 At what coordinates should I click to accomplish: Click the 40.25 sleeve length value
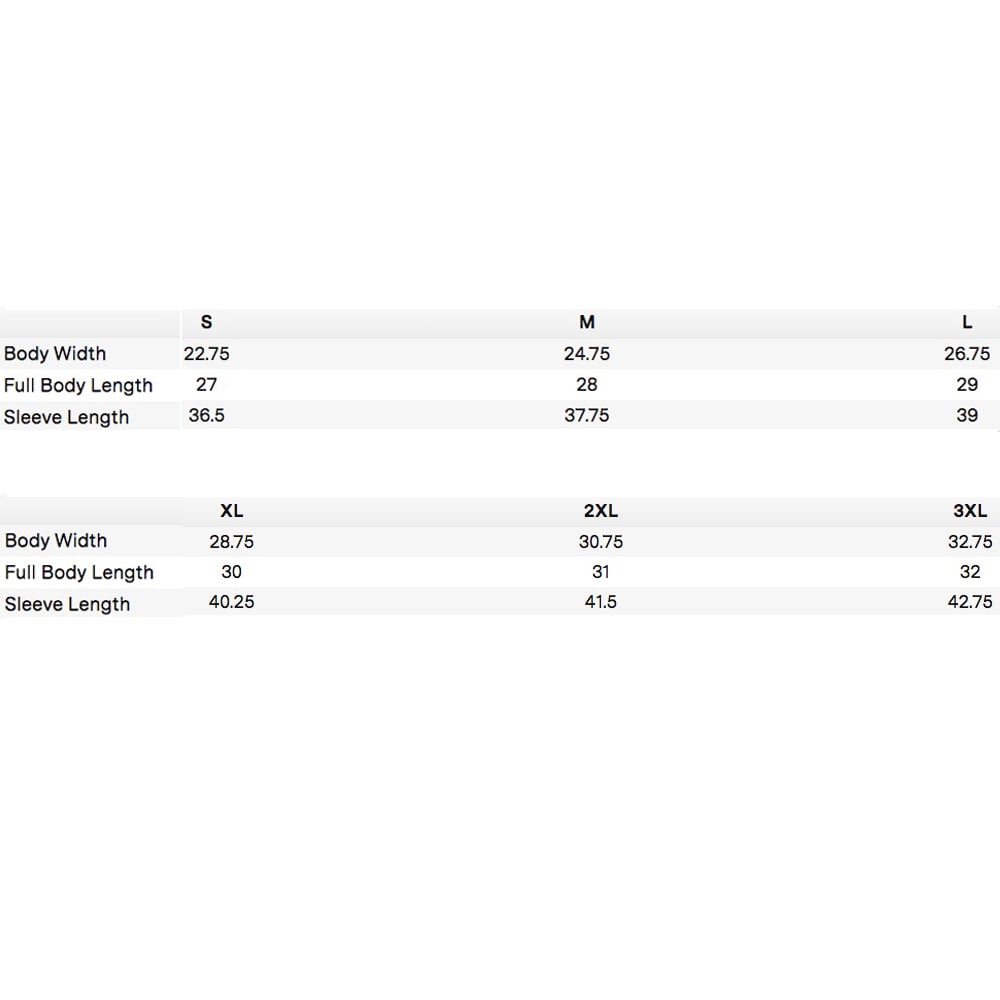point(231,603)
